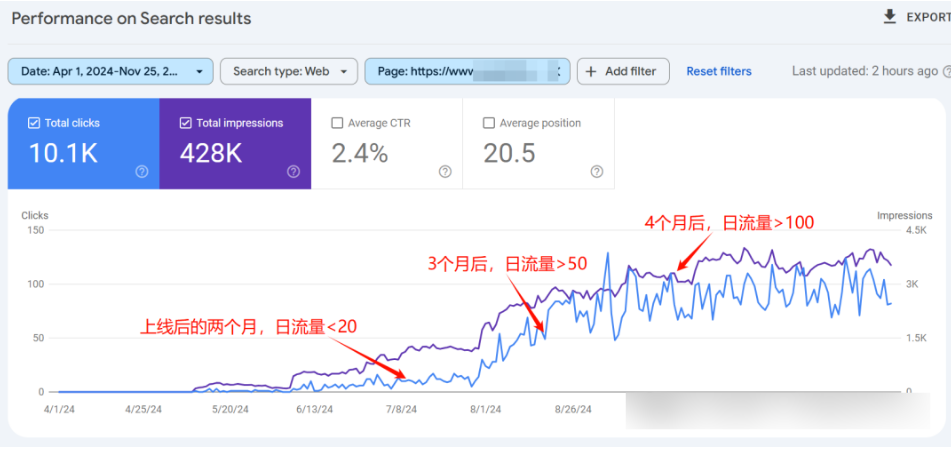Click the chart peak near 150 clicks
951x463 pixels.
tap(607, 253)
